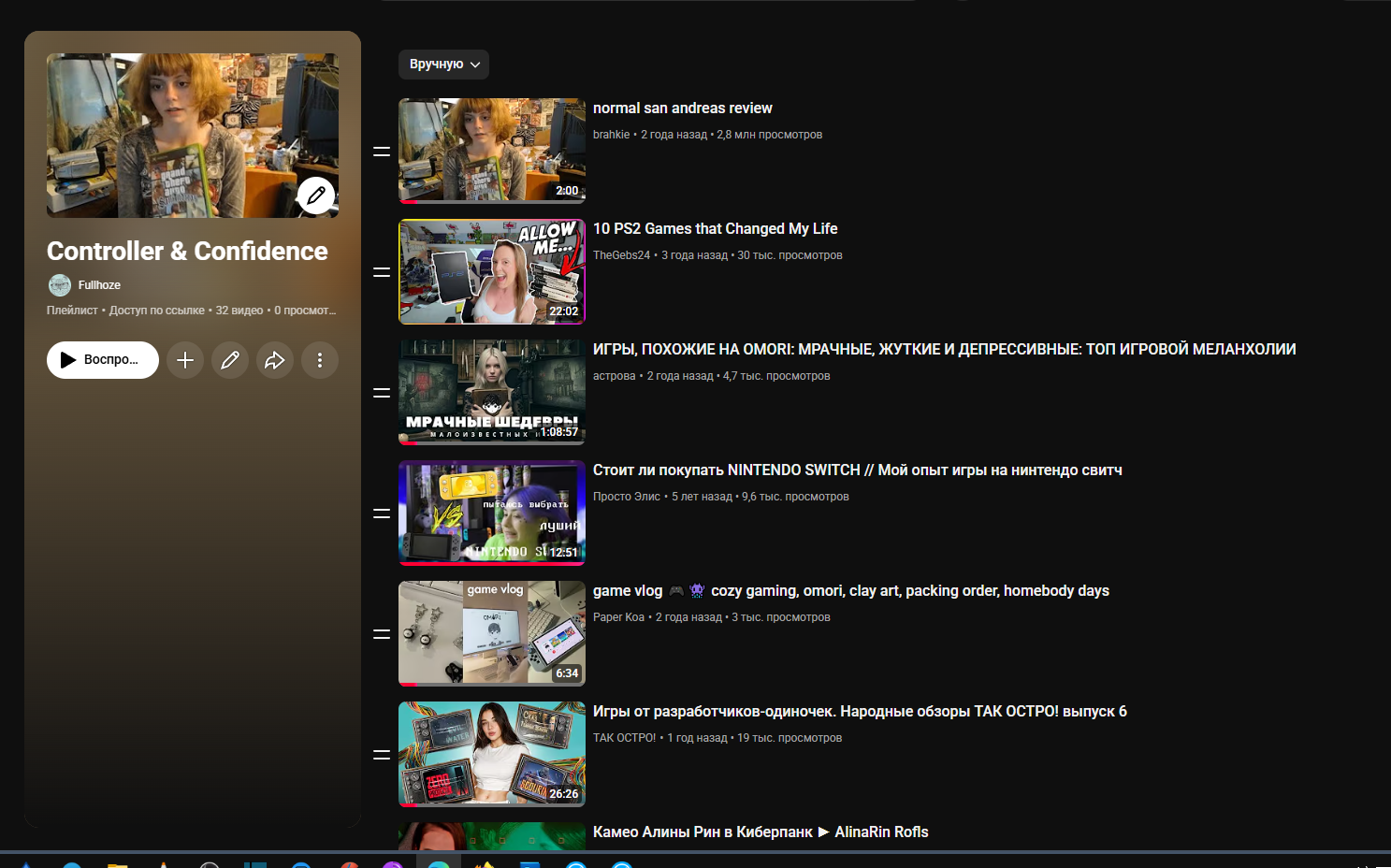Open "Стоит ли покупать NINTENDO SWITCH" title
The height and width of the screenshot is (868, 1391).
858,470
